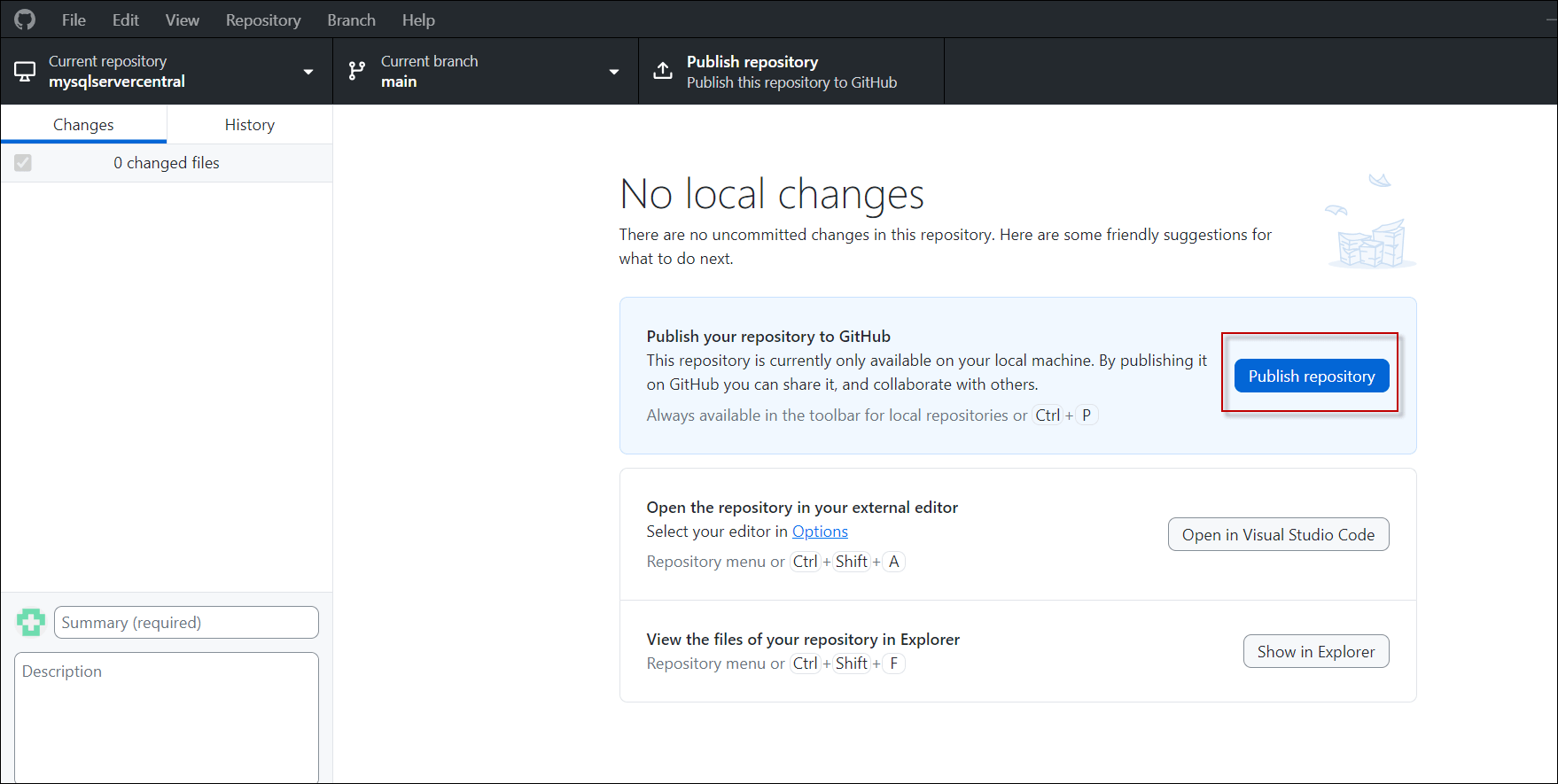Follow the Options link
Viewport: 1558px width, 784px height.
[x=820, y=532]
